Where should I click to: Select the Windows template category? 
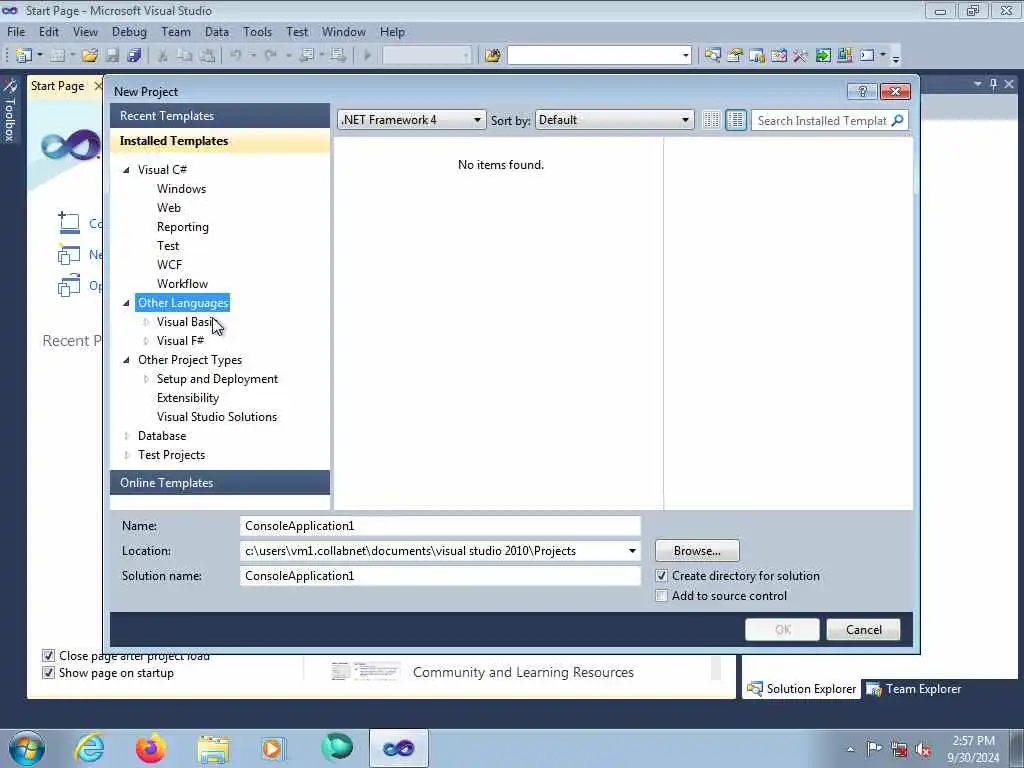point(182,189)
